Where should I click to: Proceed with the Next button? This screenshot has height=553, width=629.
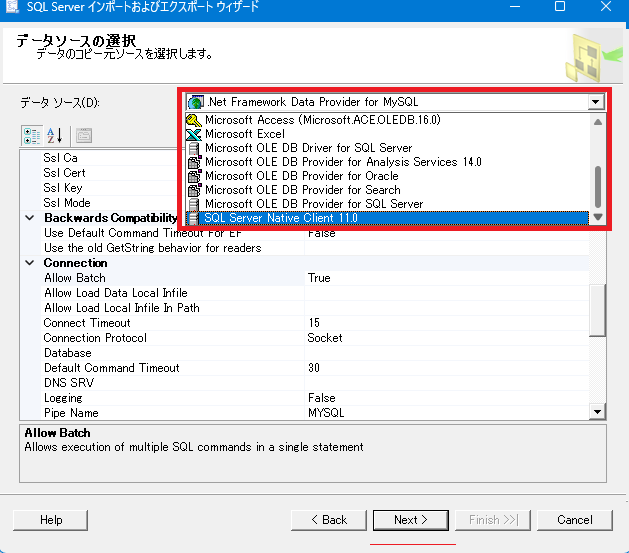pos(411,520)
